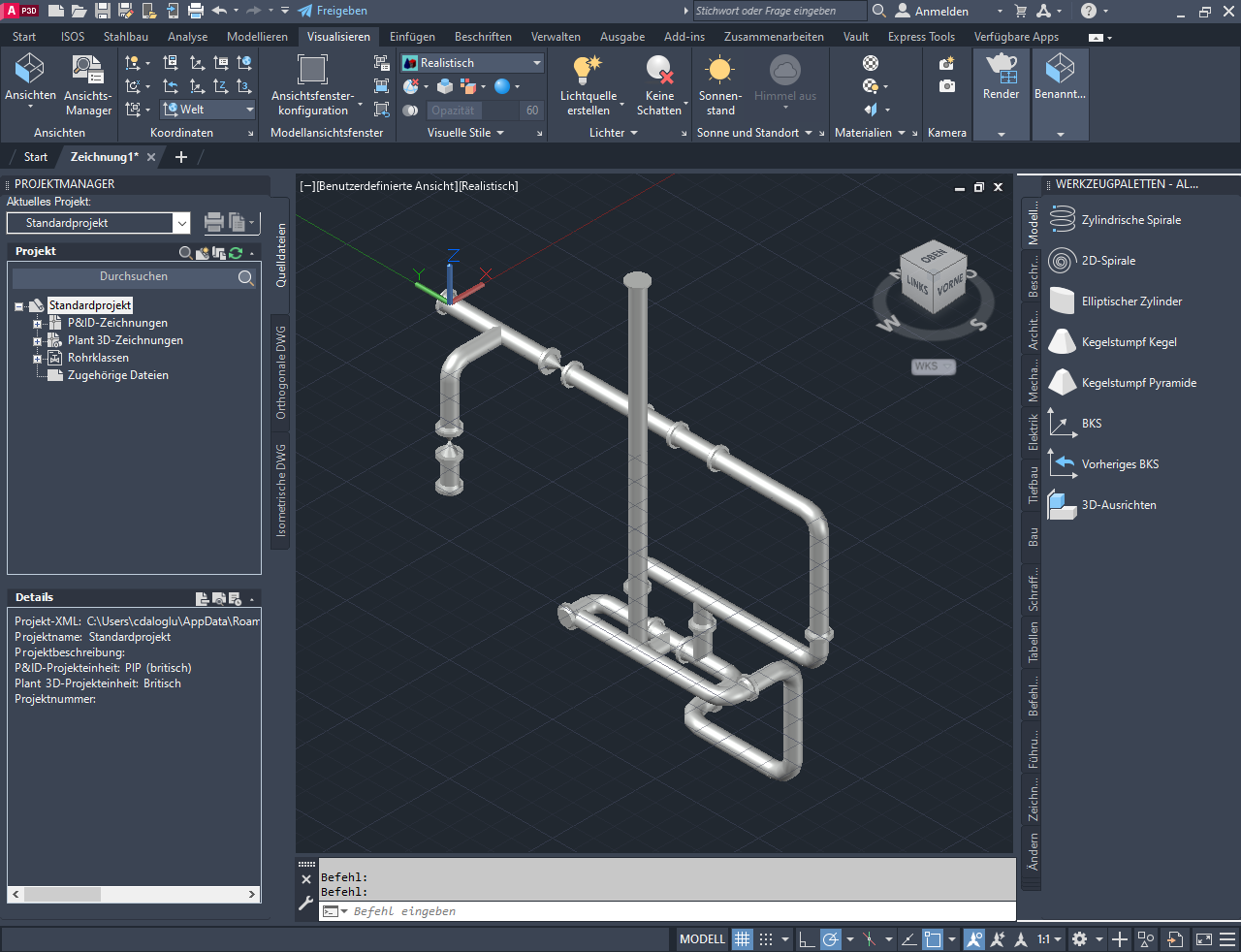1241x952 pixels.
Task: Expand the Rohrklassen tree node
Action: [38, 359]
